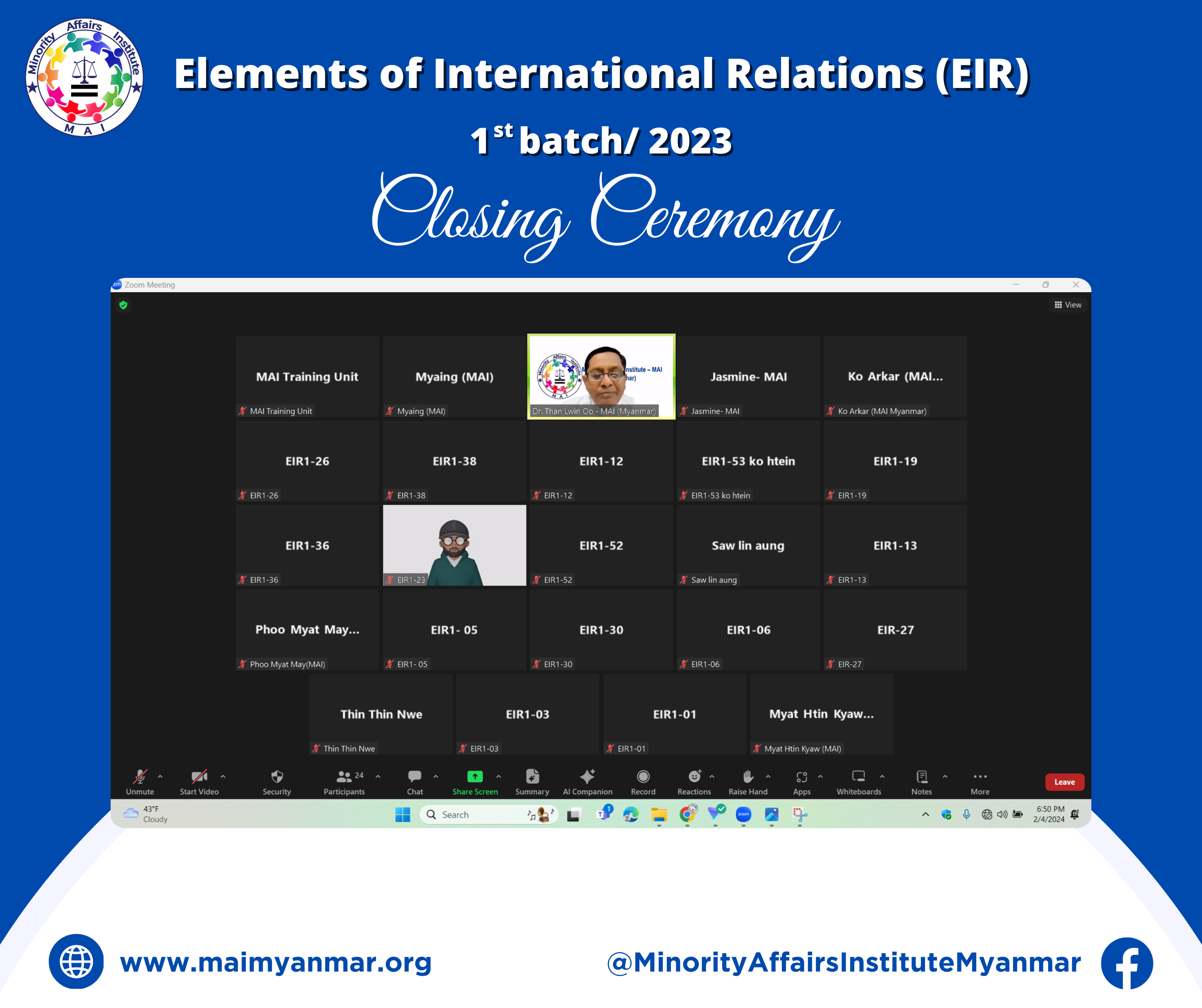Expand arrow next to Raise Hand

[x=768, y=777]
